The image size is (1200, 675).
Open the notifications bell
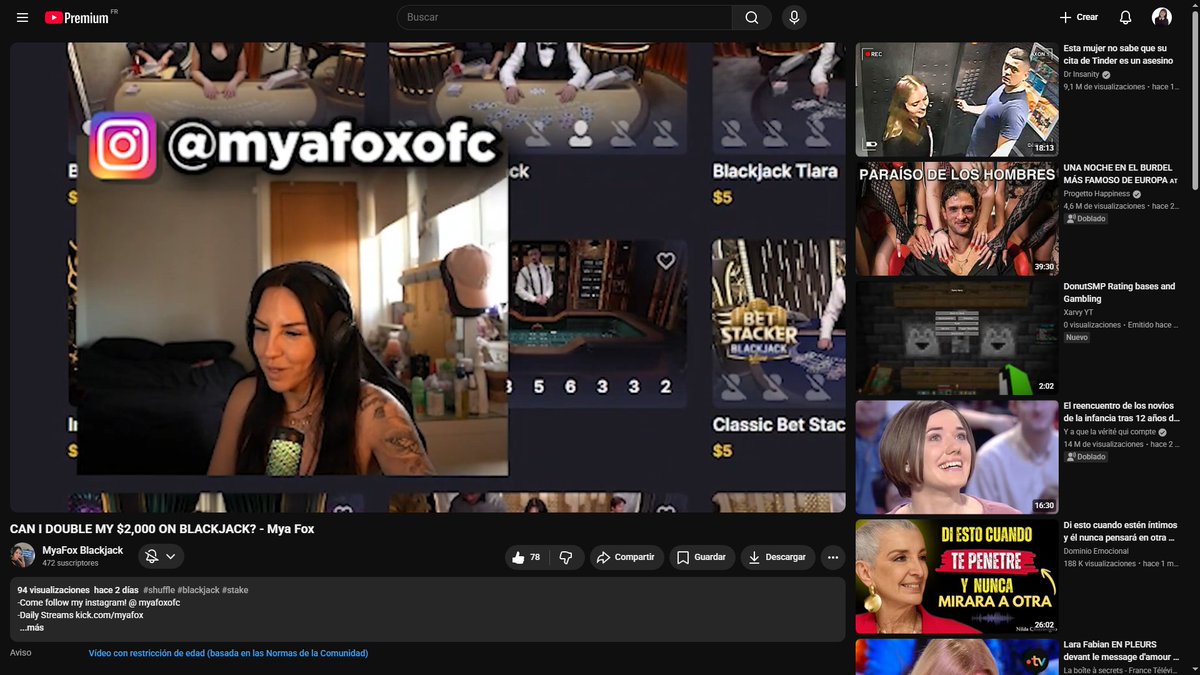tap(1126, 17)
